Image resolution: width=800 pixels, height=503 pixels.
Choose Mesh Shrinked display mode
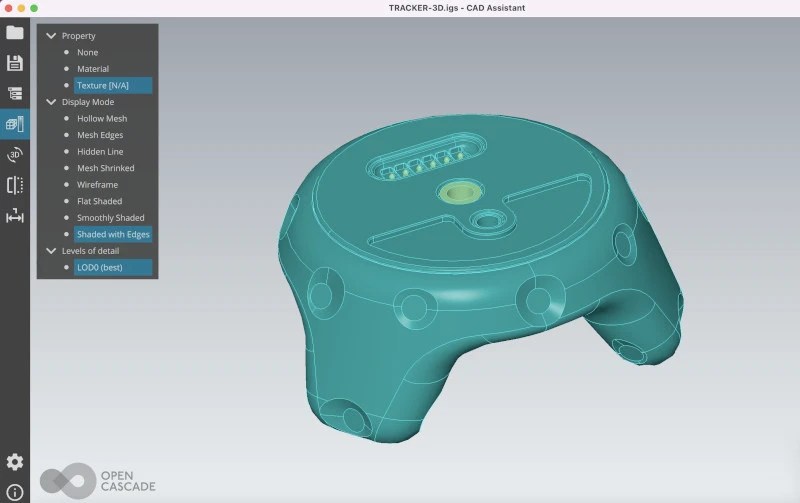click(106, 168)
